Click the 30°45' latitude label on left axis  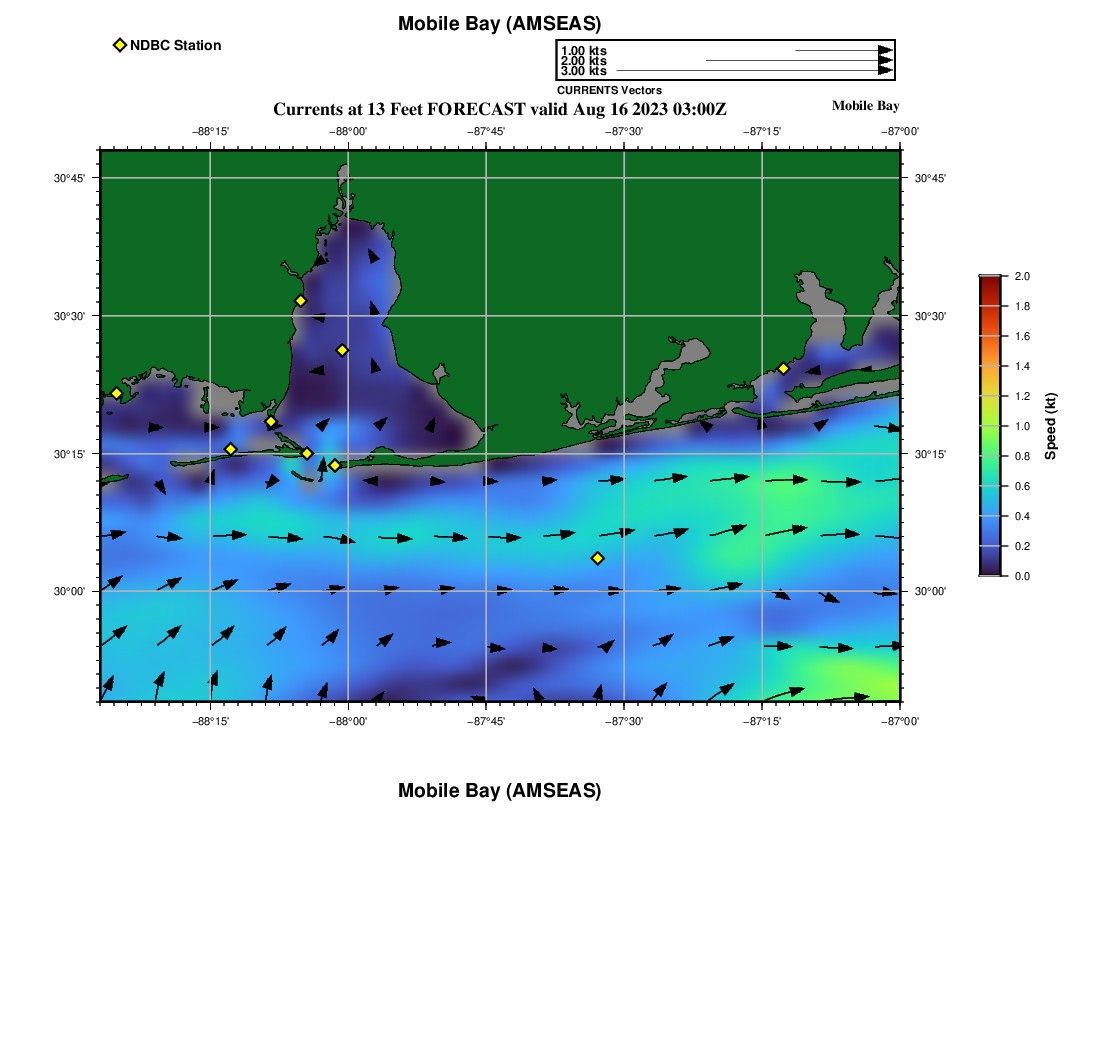point(68,178)
